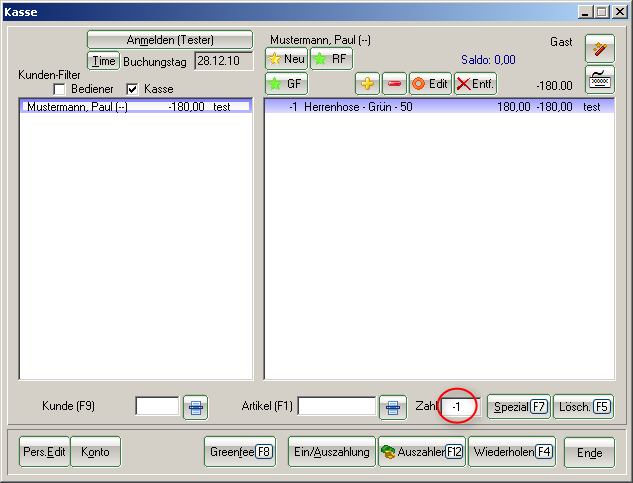Select item row Herrenhose - Grün - 50
The width and height of the screenshot is (633, 483).
[x=440, y=107]
